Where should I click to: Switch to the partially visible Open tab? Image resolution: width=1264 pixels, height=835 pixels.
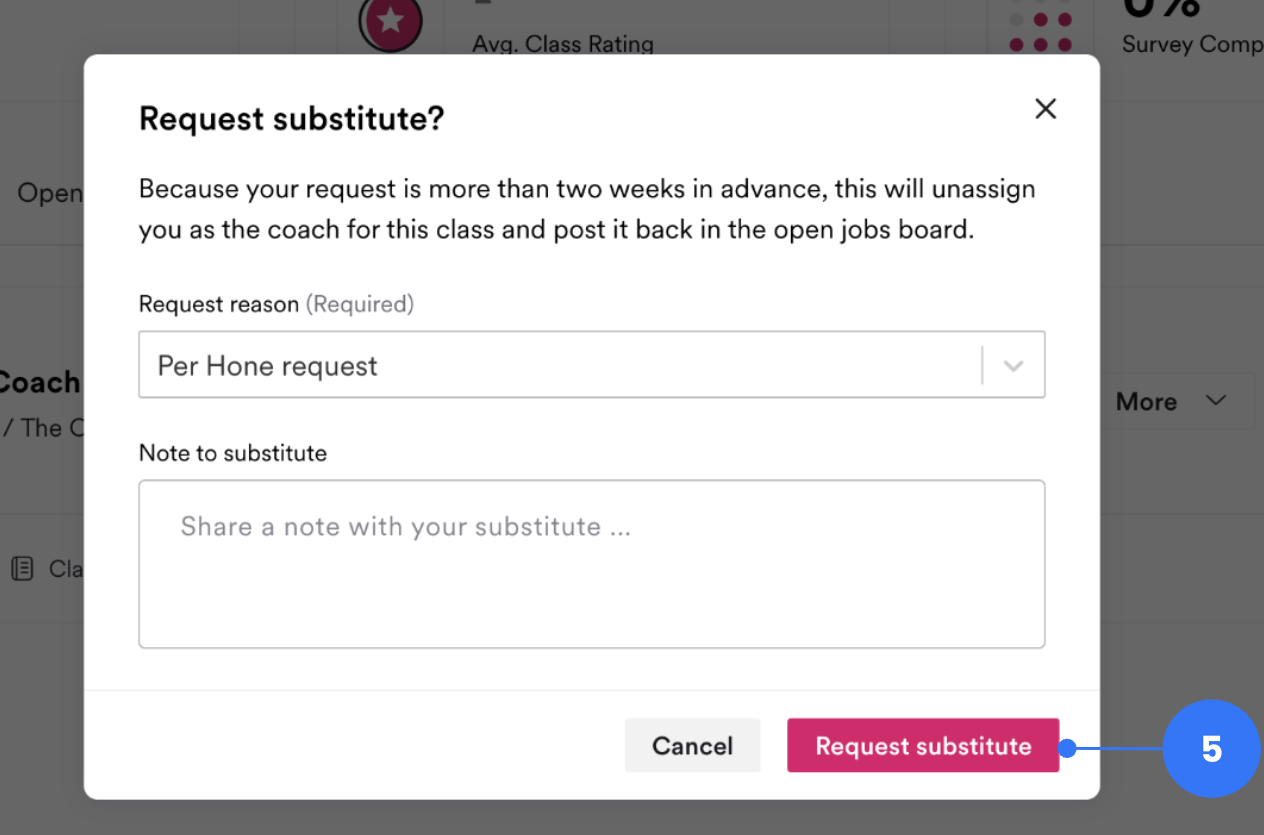(50, 193)
